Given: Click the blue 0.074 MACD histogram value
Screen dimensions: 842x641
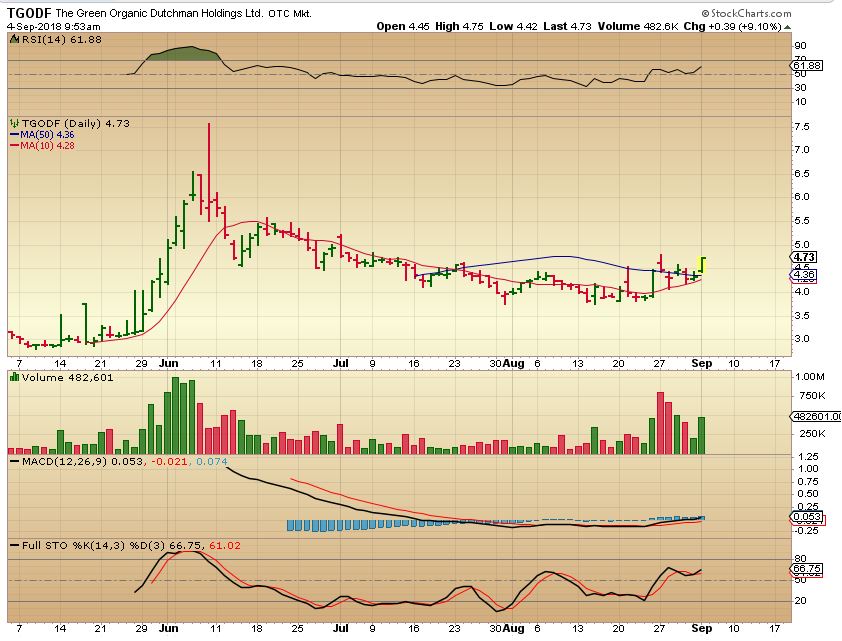Looking at the screenshot, I should tap(212, 462).
